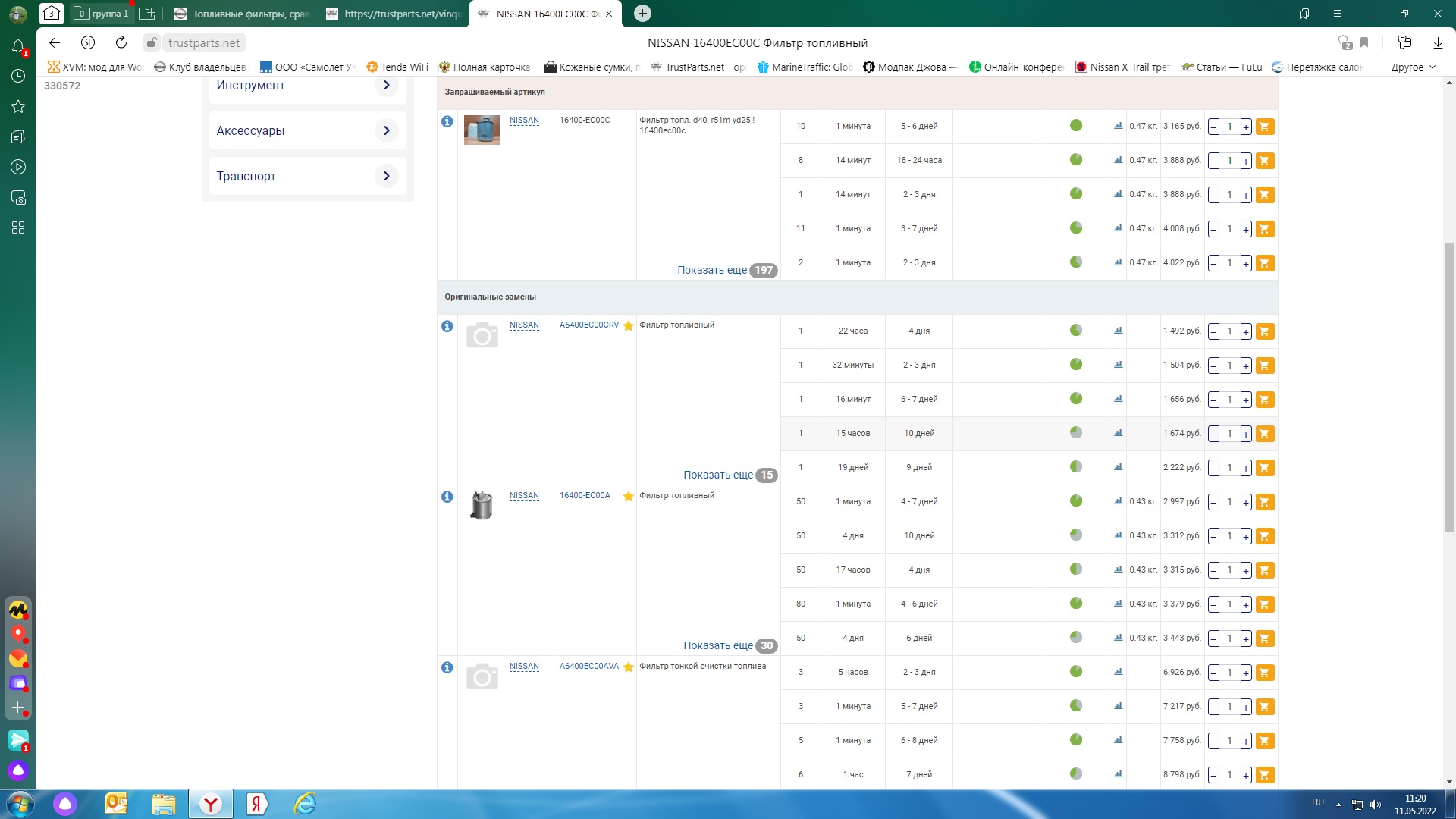The height and width of the screenshot is (819, 1456).
Task: Decrease quantity for the 3 888 руб. 18-24 часа offer
Action: pyautogui.click(x=1213, y=161)
